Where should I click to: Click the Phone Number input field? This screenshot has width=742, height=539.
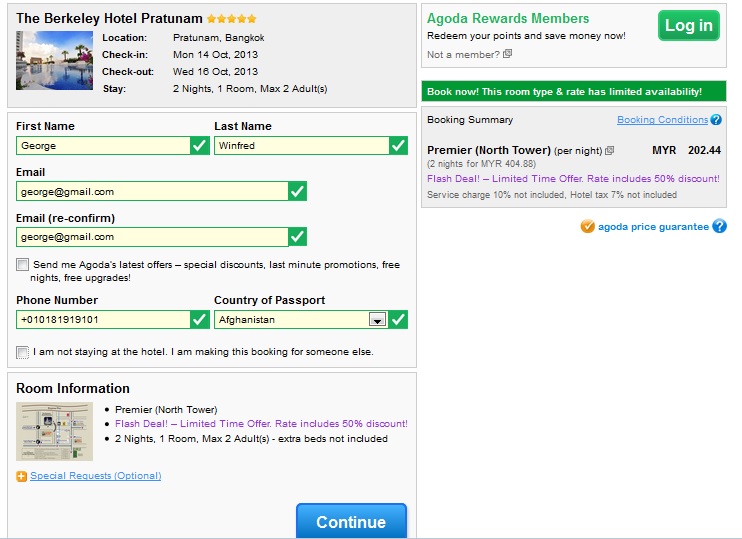[x=104, y=319]
